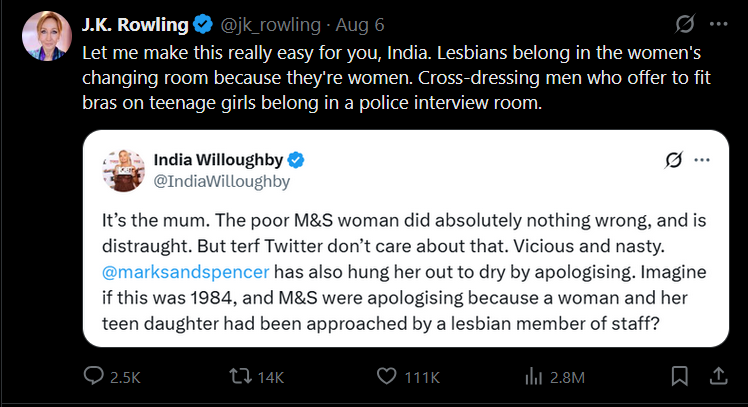Open J.K. Rowling's profile picture
Viewport: 748px width, 407px height.
(x=47, y=36)
